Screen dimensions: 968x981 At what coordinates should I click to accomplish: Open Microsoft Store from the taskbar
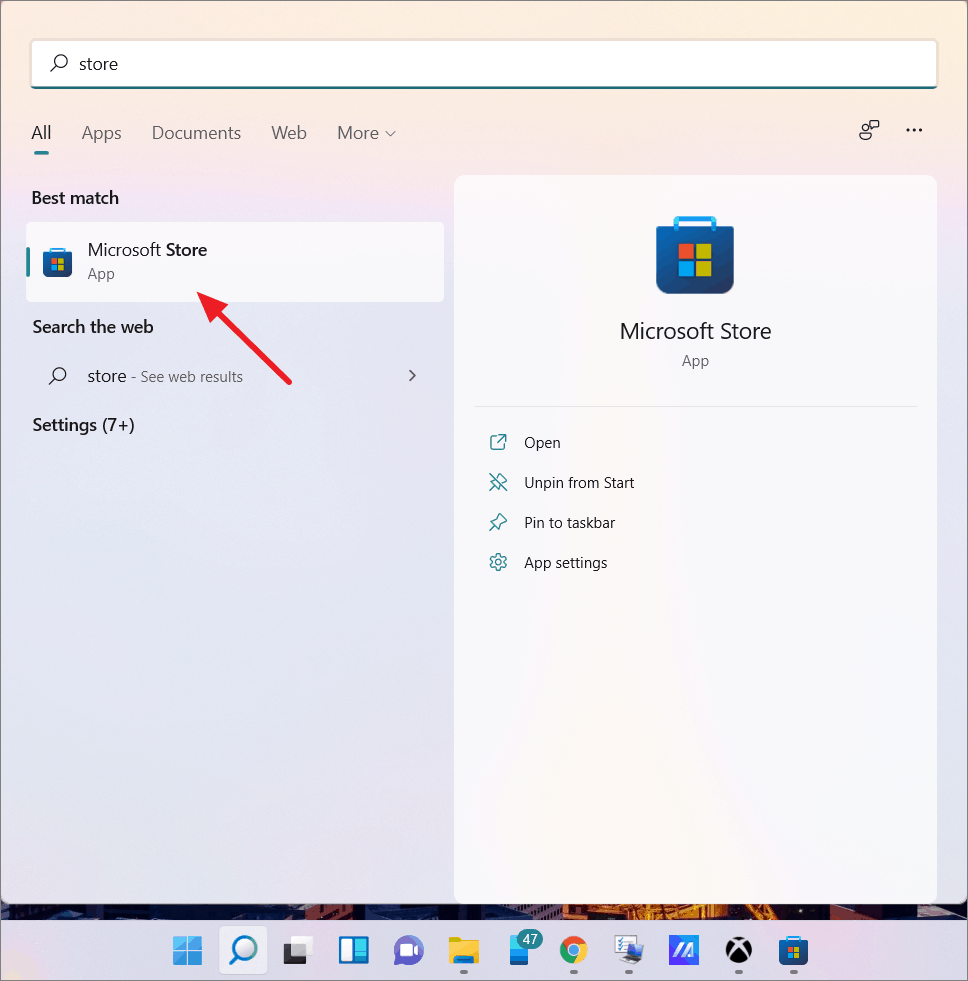coord(793,951)
